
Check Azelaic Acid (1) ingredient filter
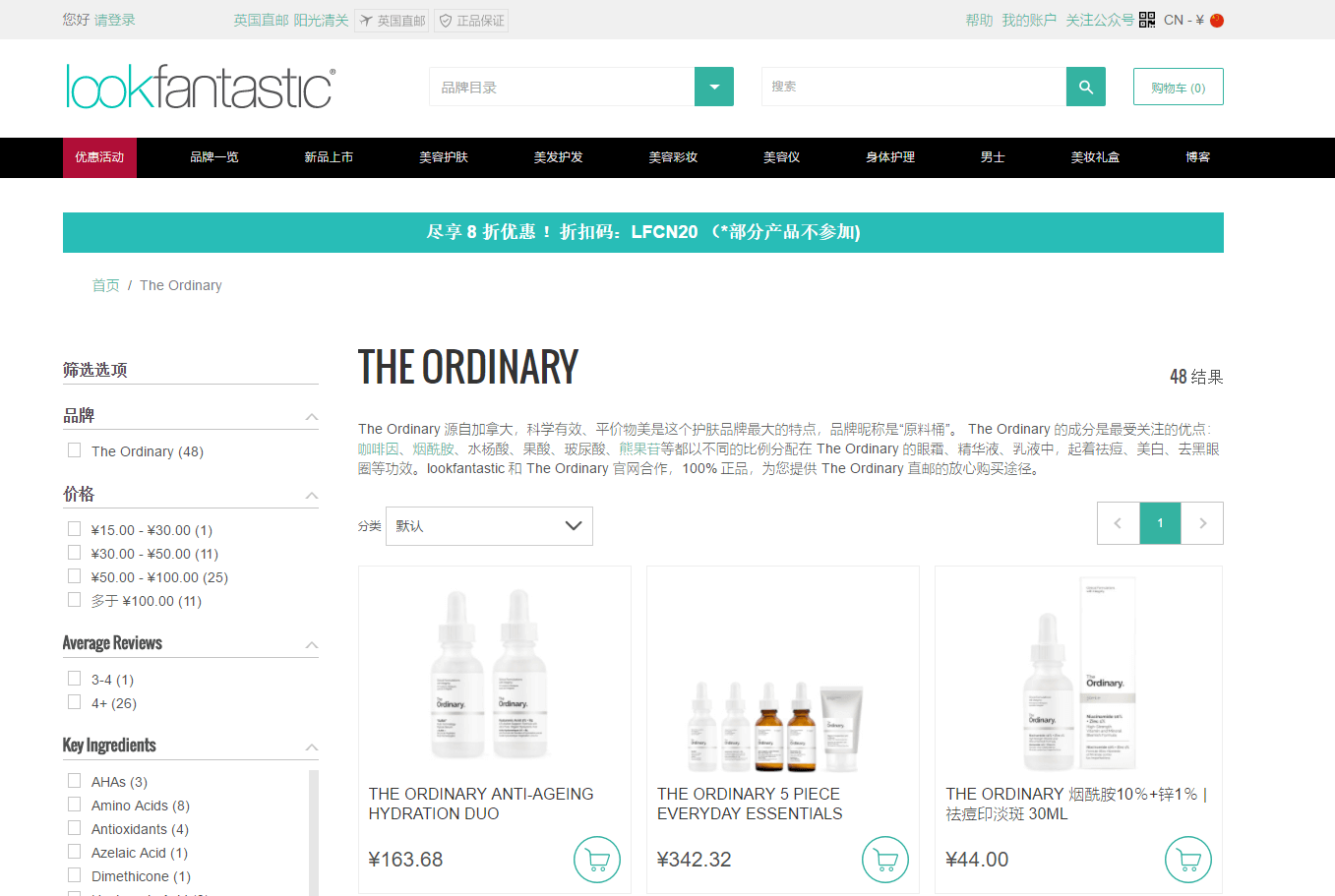[74, 852]
